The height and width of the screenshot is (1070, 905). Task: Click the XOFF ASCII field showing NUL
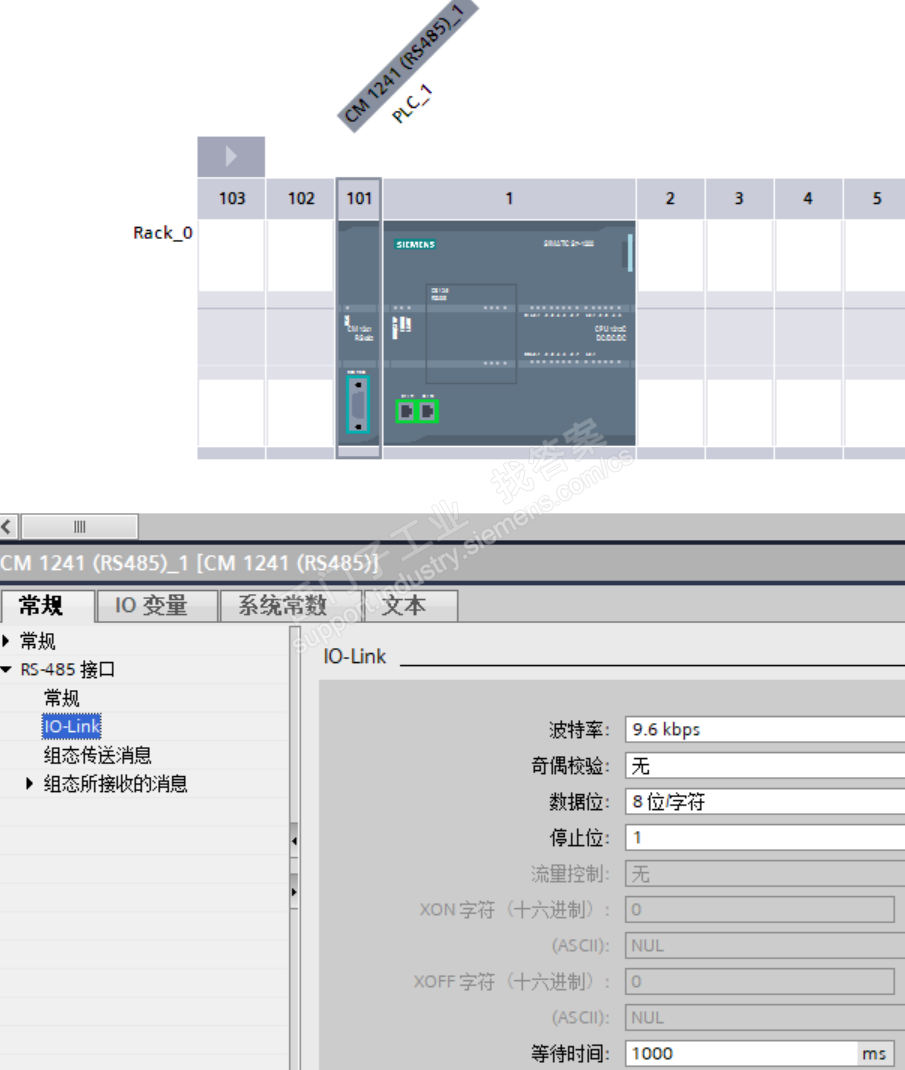click(765, 1017)
